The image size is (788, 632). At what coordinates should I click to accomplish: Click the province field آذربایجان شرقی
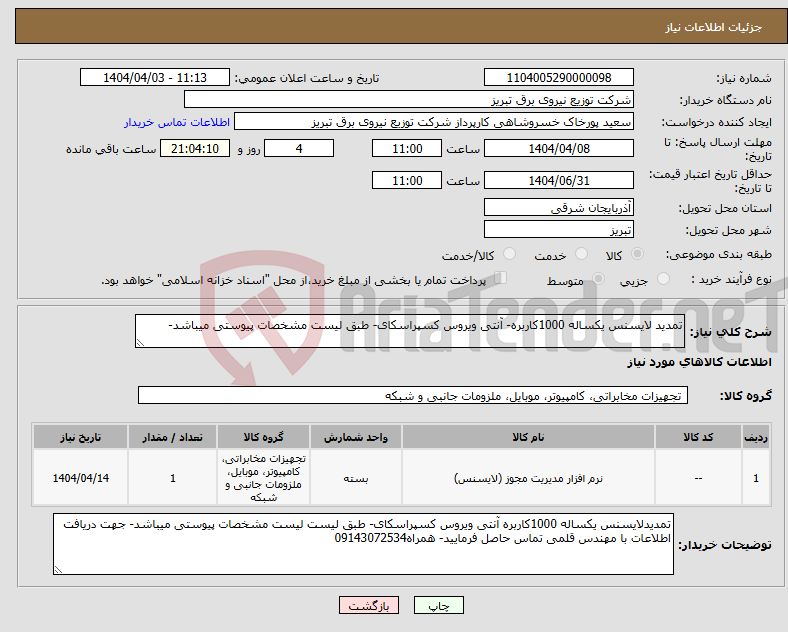coord(558,207)
